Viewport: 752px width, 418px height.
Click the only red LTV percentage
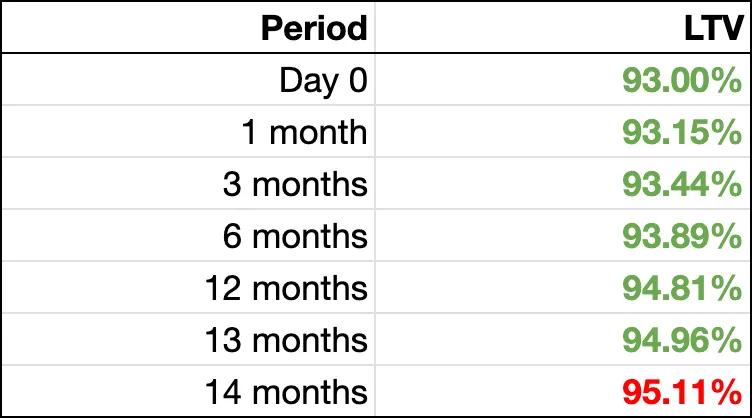click(680, 390)
